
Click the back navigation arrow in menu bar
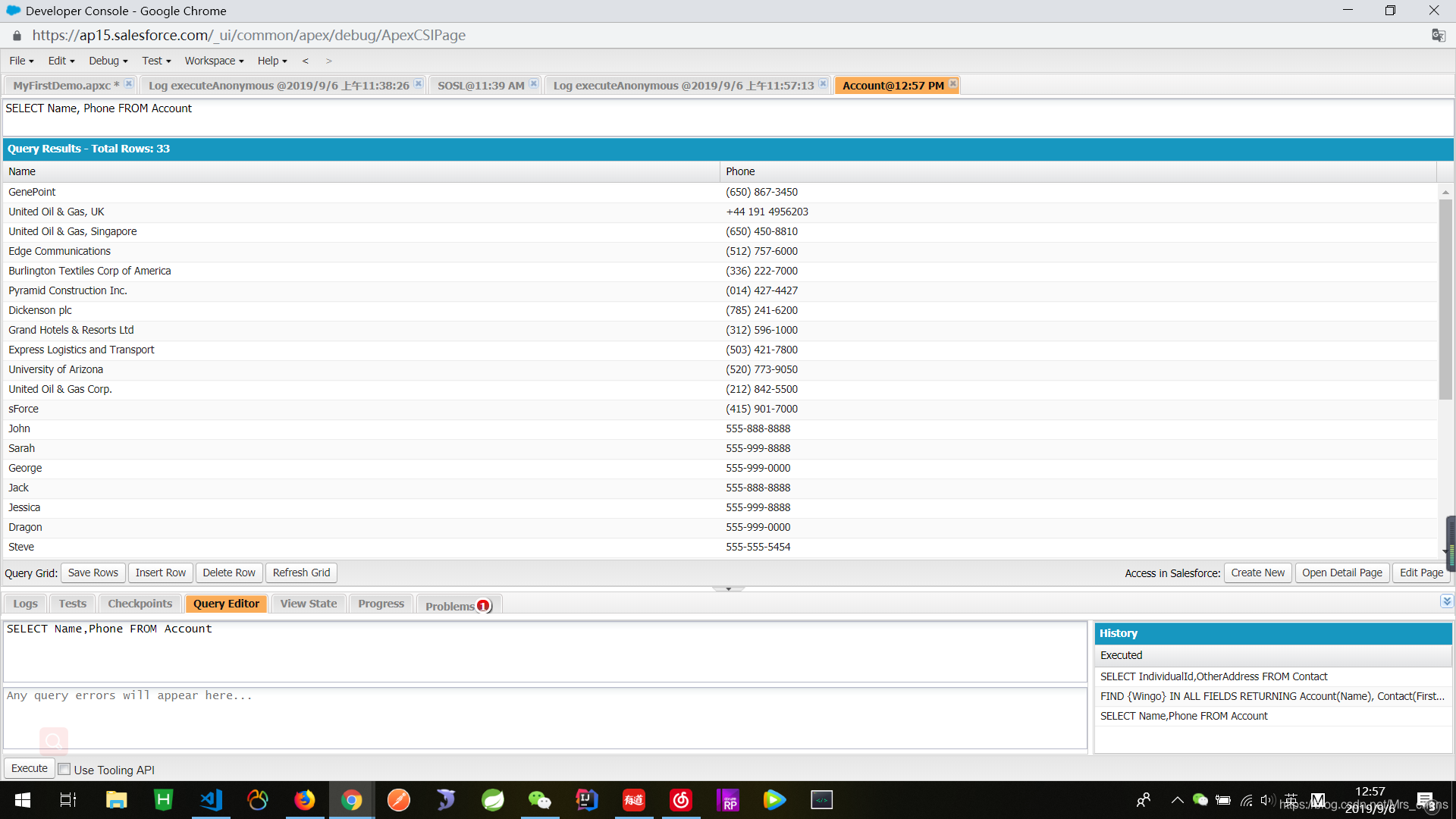tap(306, 61)
